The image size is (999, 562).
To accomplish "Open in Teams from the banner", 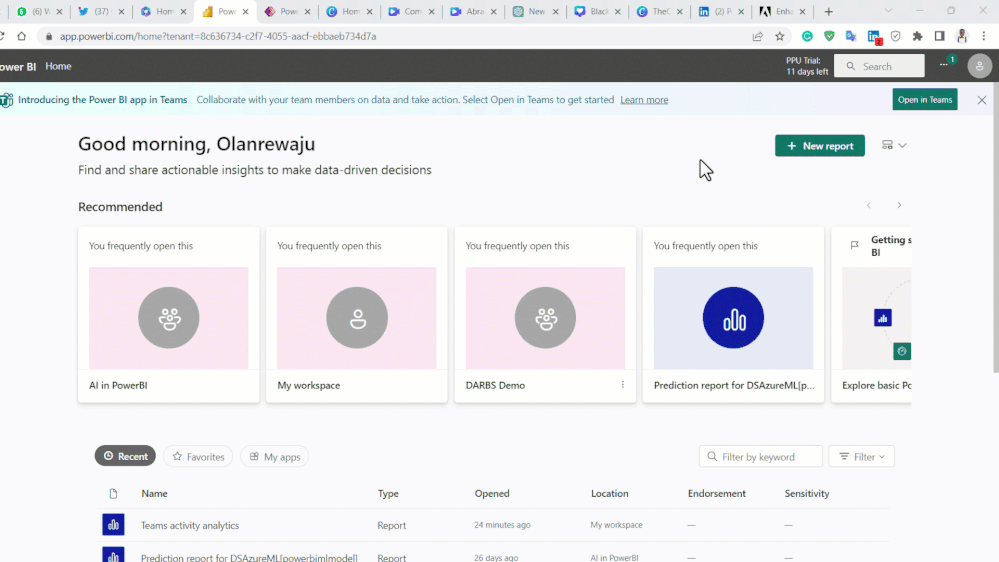I will point(924,99).
